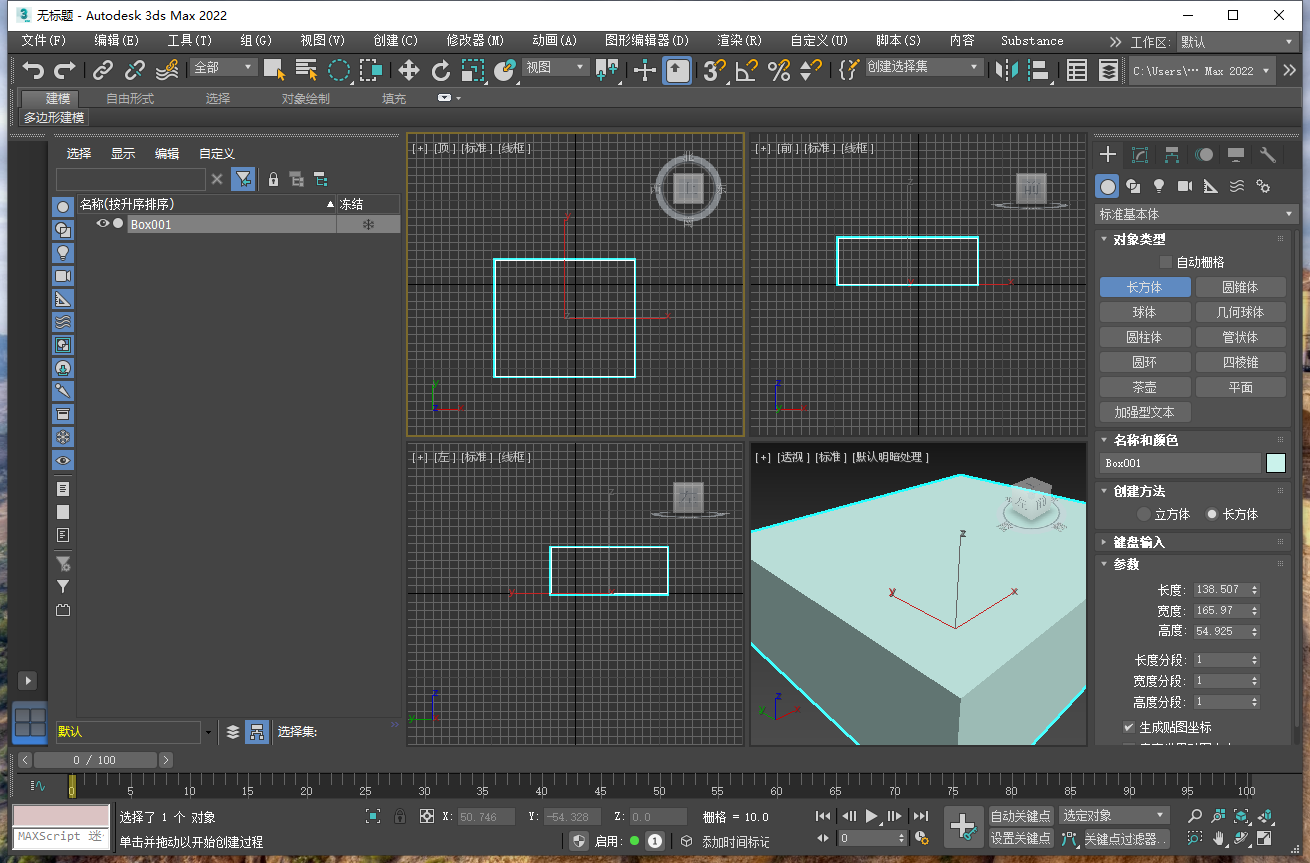Screen dimensions: 1310x863
Task: Open the Layer Explorer toggle icon
Action: click(1109, 70)
